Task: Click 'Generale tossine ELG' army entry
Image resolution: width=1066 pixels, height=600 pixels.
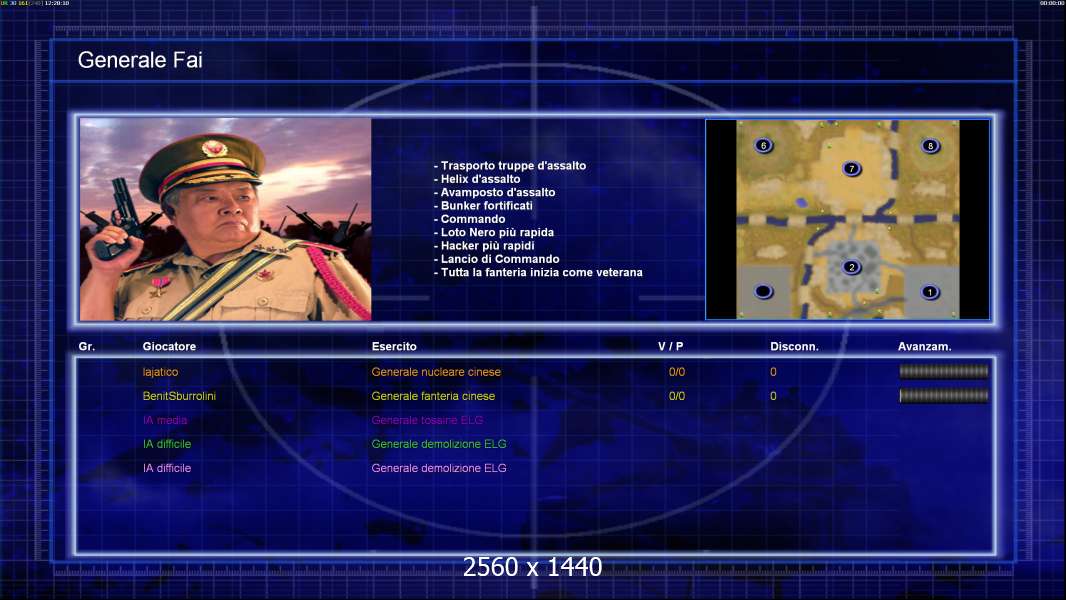Action: click(x=427, y=420)
